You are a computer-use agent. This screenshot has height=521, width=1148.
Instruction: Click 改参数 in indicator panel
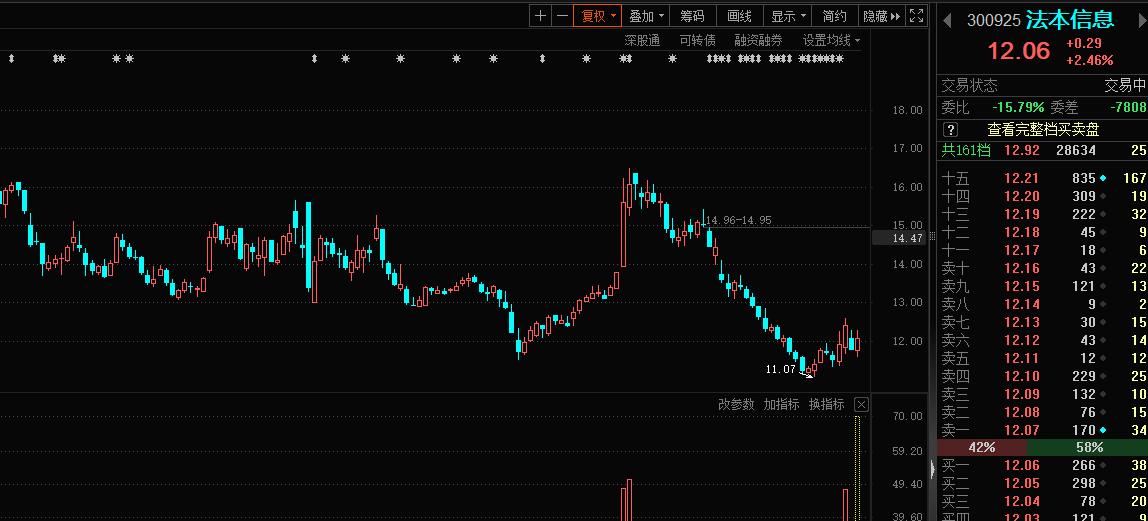pos(735,404)
